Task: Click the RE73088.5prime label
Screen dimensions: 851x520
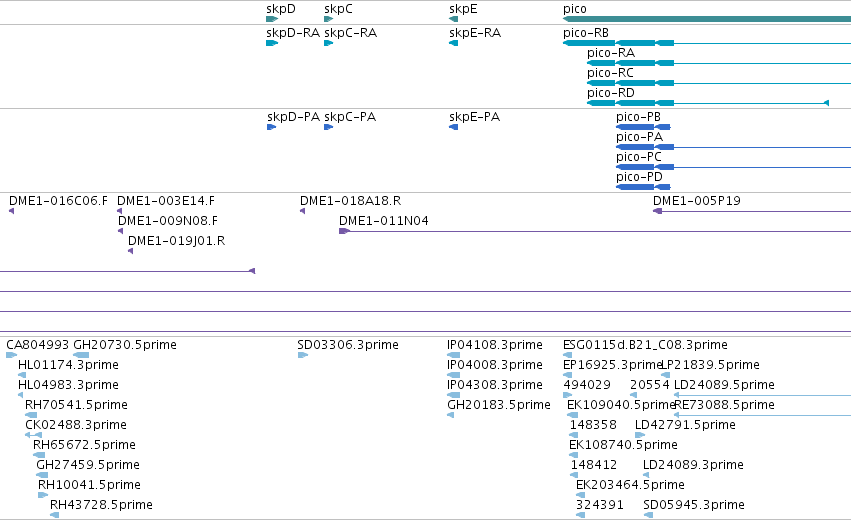Action: [x=724, y=405]
